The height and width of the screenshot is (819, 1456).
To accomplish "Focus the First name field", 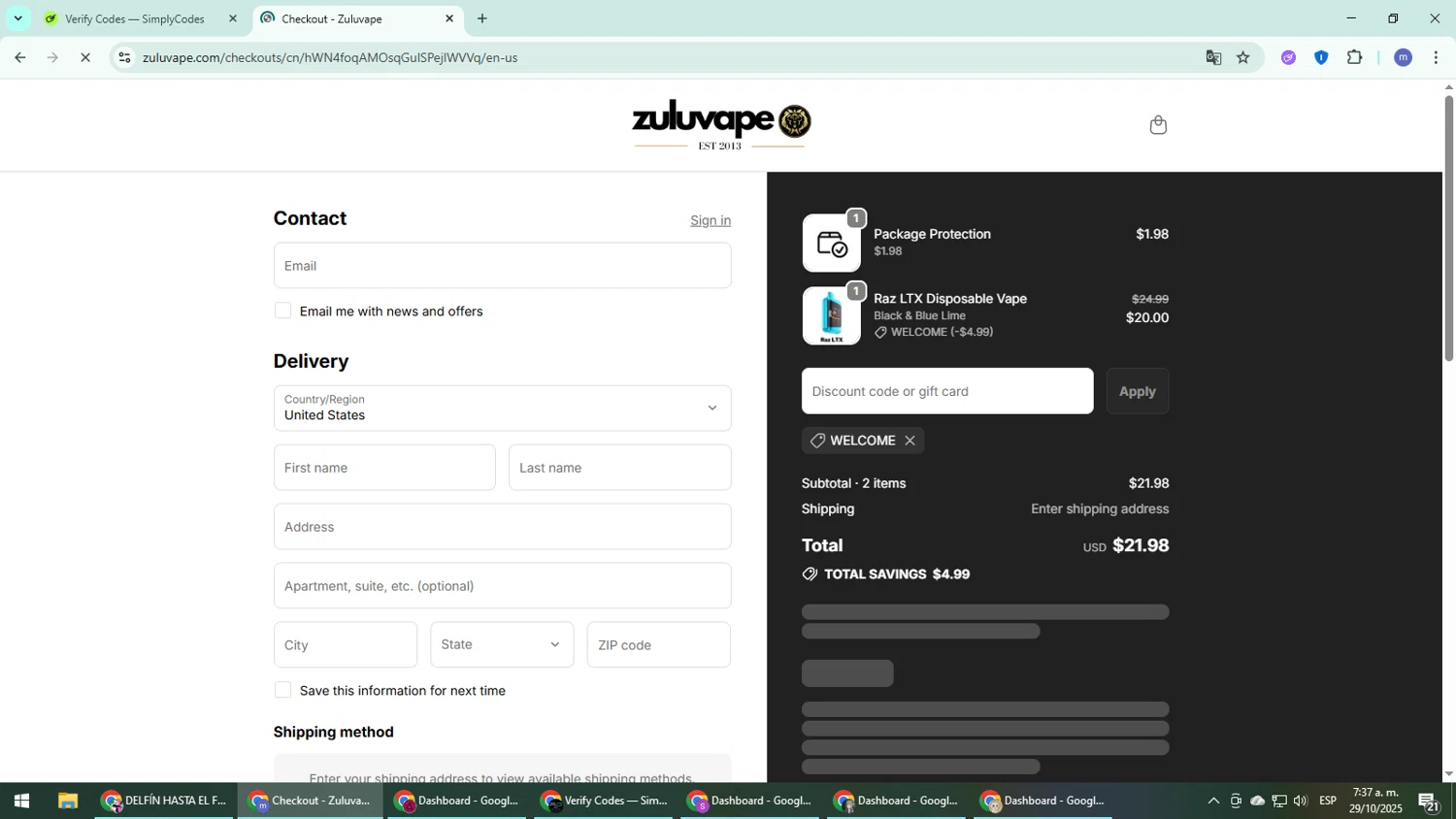I will pos(384,467).
